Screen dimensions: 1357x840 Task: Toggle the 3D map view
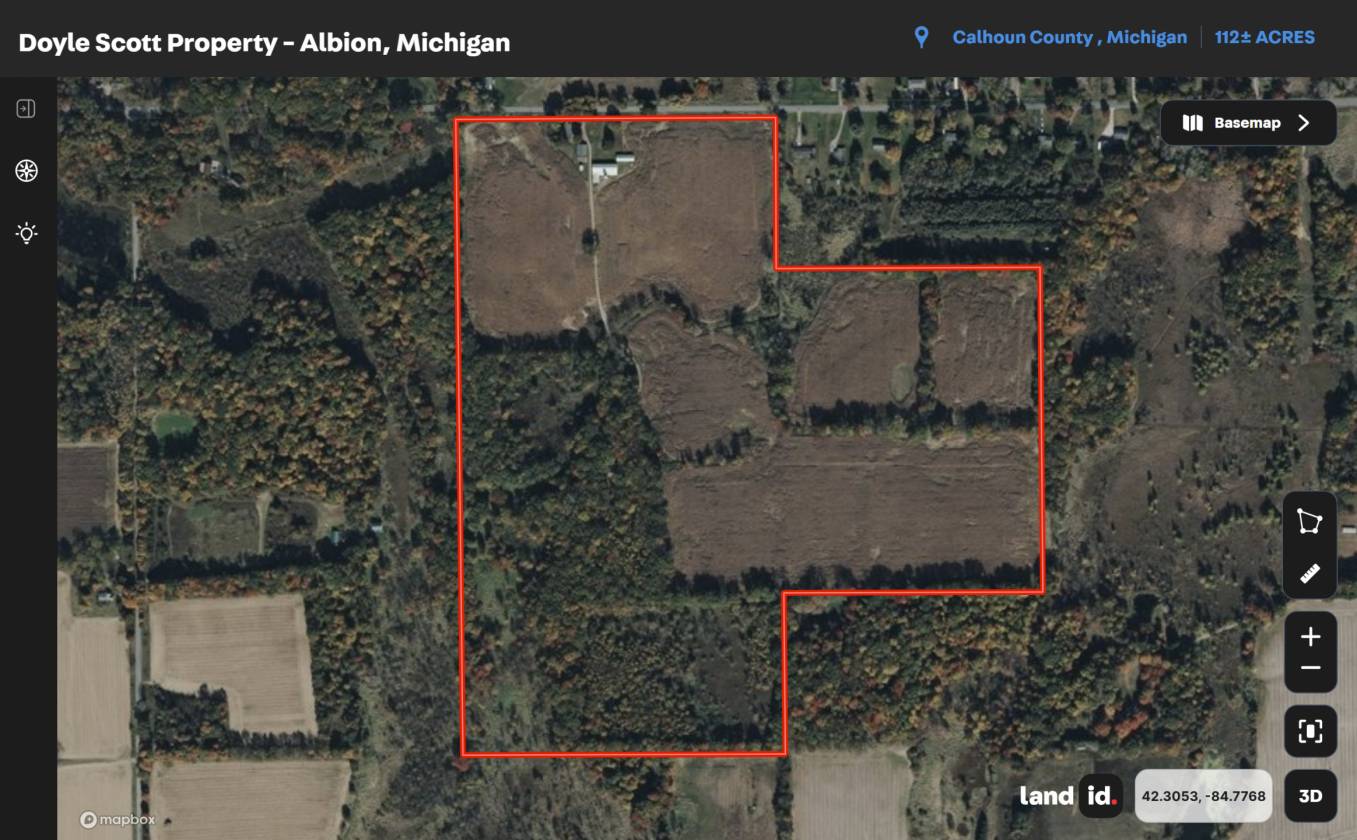1310,796
